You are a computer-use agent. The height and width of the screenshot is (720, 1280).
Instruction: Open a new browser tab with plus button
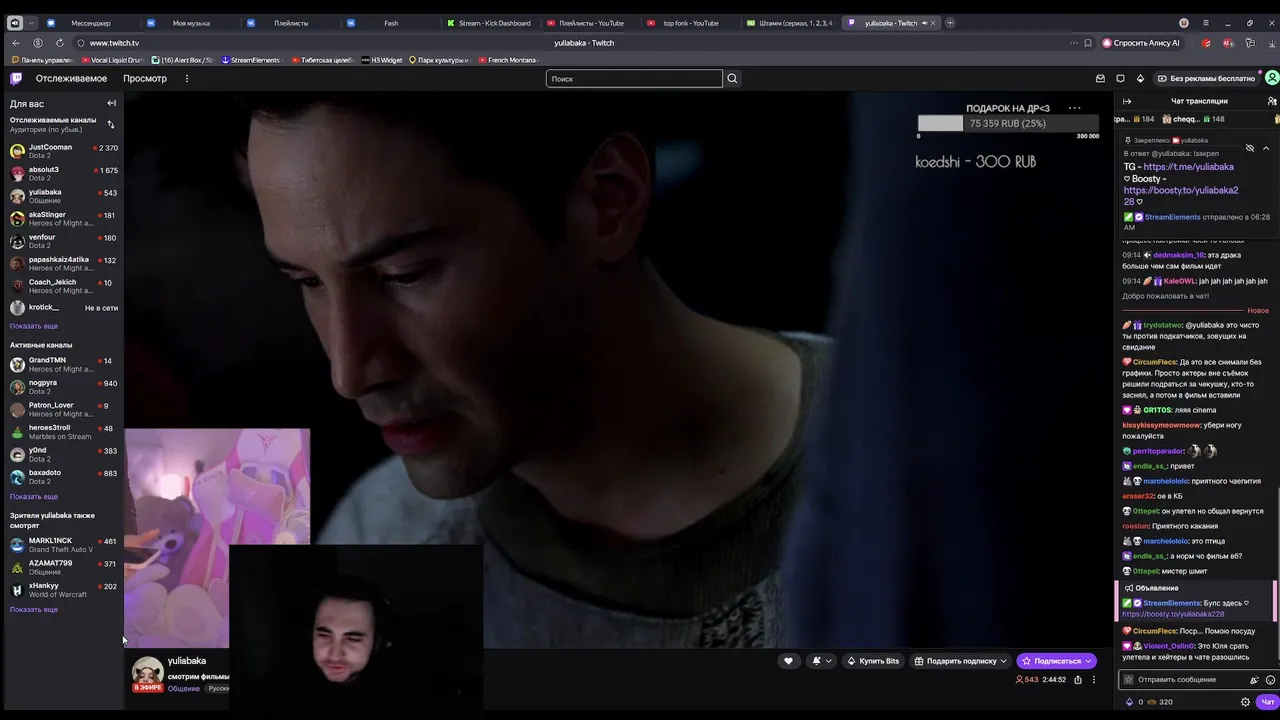click(950, 23)
